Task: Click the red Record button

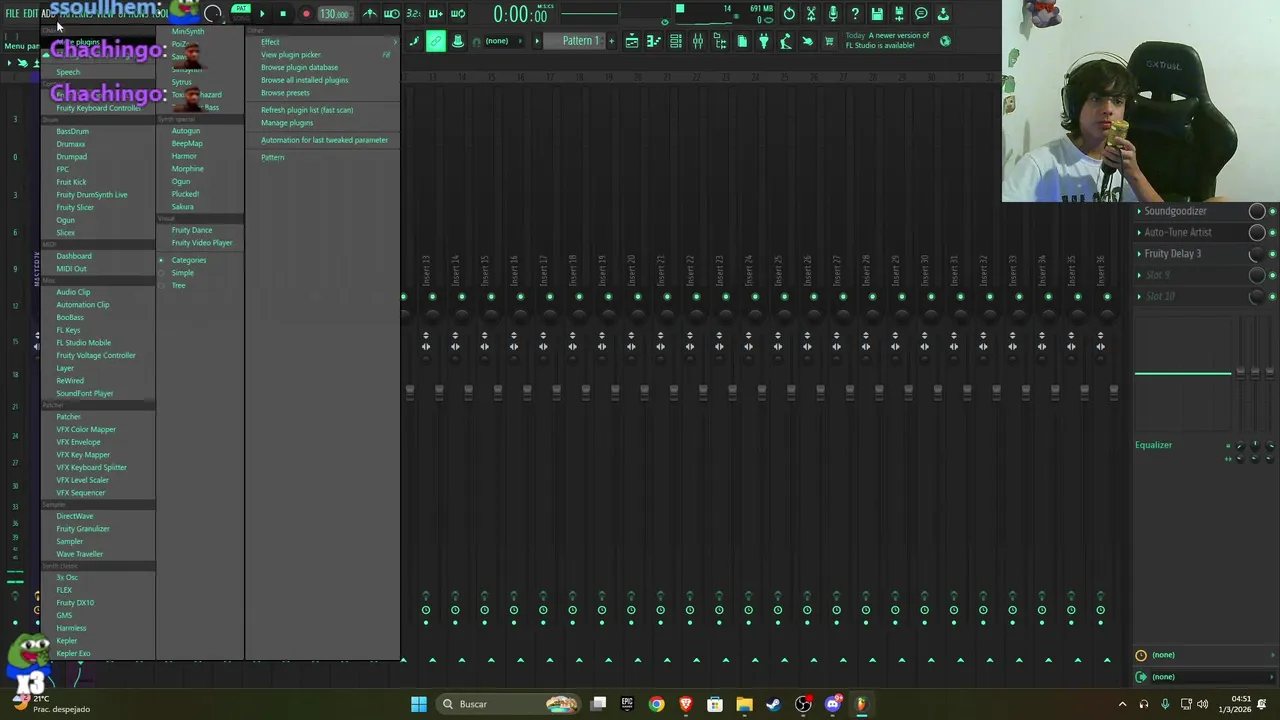Action: (x=306, y=14)
